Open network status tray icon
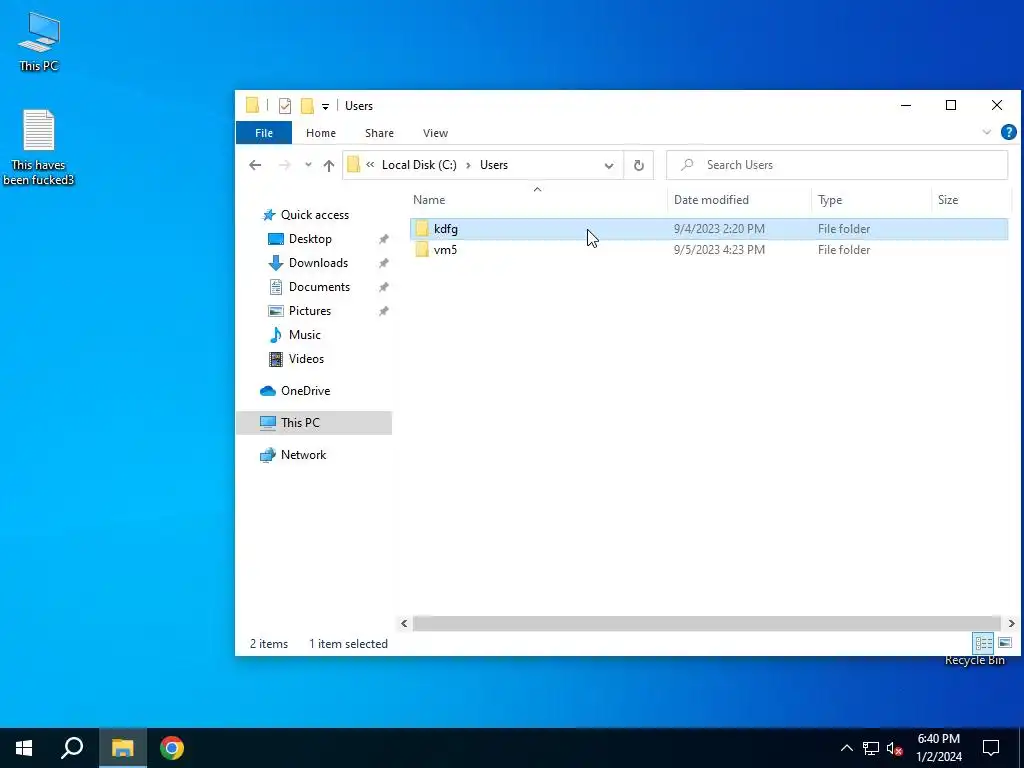 (871, 748)
